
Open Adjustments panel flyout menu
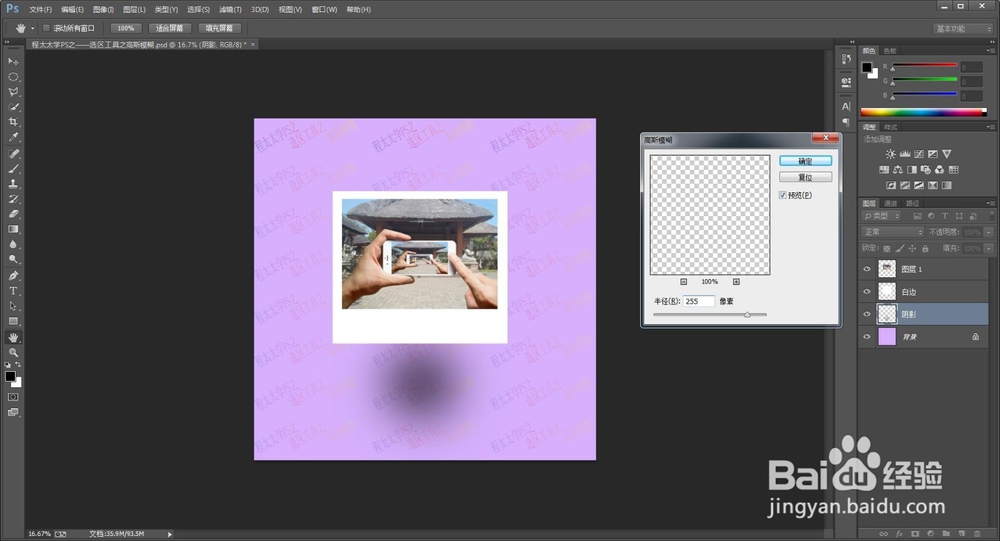[x=990, y=127]
